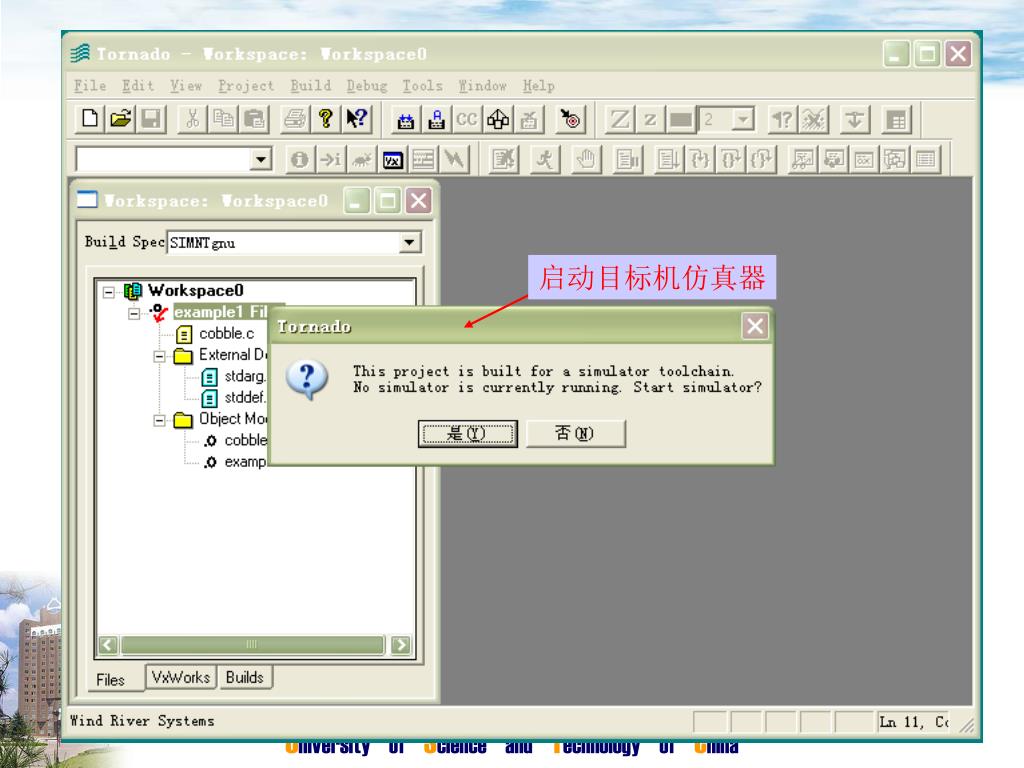Open the Help menu
The image size is (1024, 768).
(539, 86)
